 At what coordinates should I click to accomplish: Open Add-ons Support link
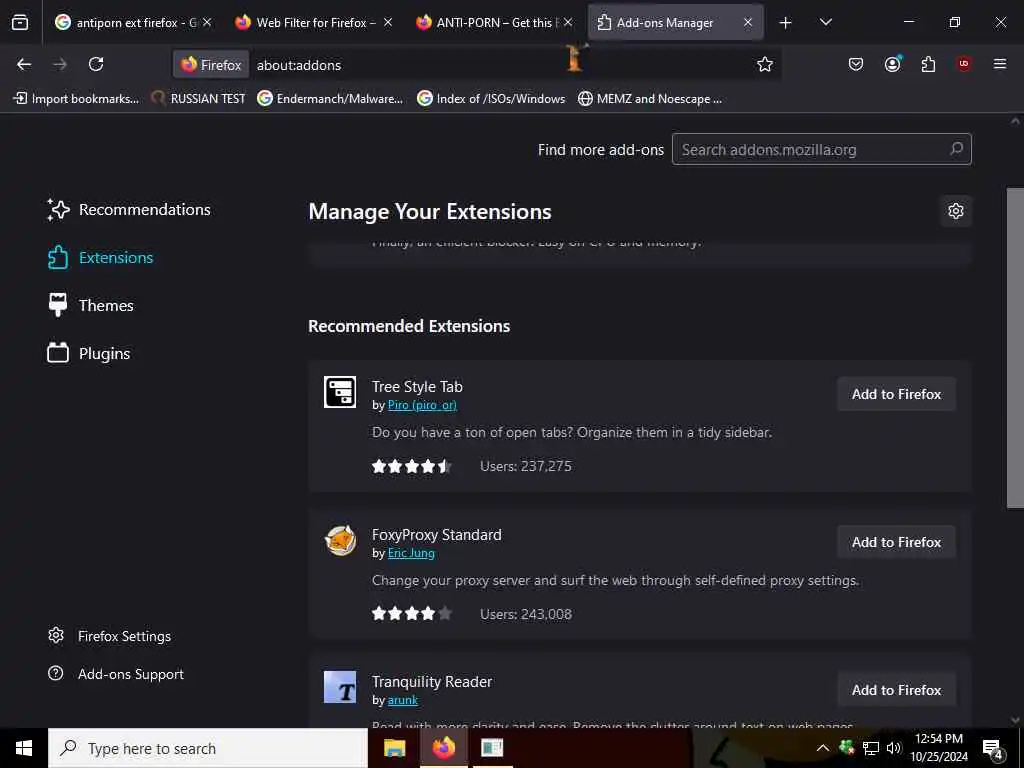point(116,673)
